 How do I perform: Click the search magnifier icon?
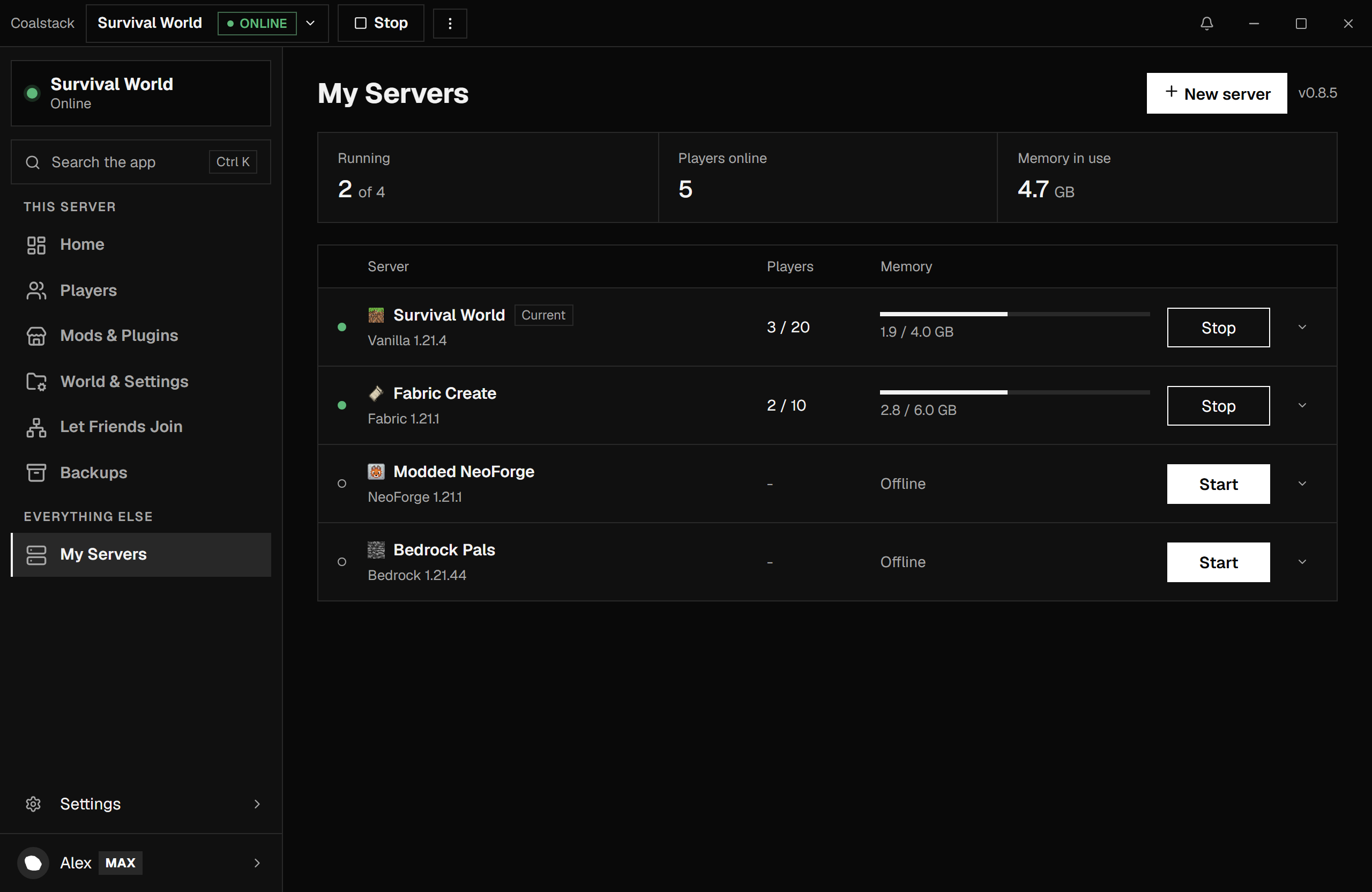[x=33, y=162]
